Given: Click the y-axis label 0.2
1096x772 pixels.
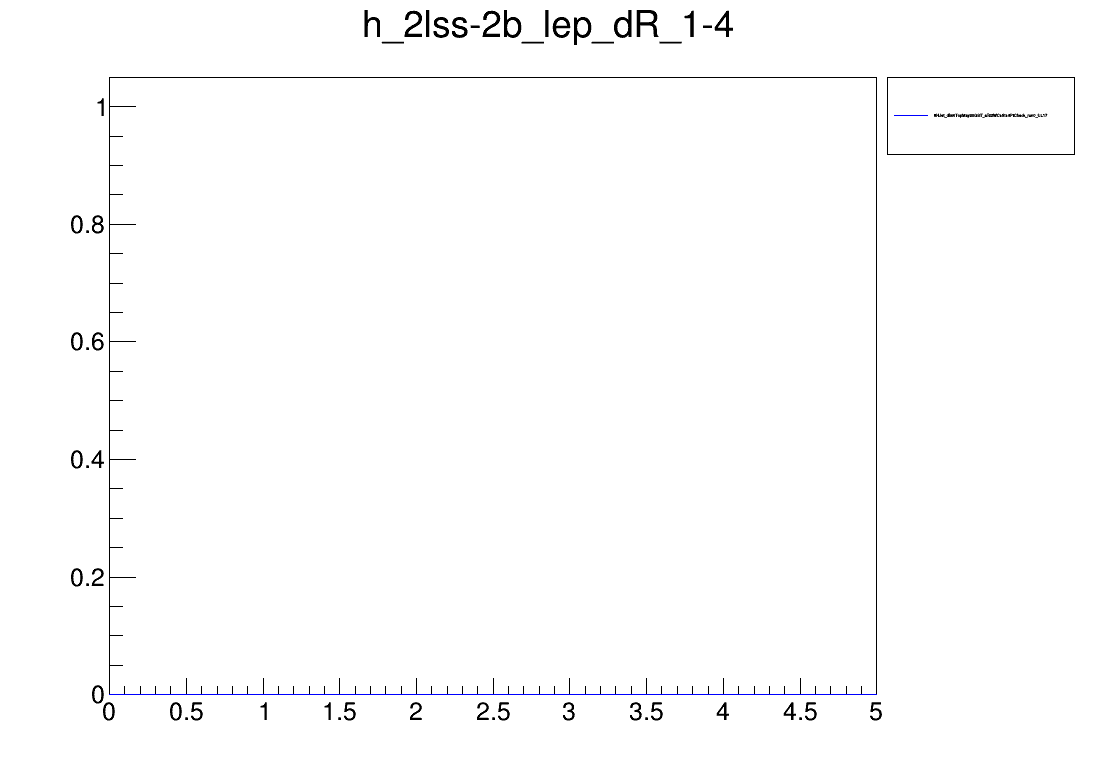Looking at the screenshot, I should point(87,578).
